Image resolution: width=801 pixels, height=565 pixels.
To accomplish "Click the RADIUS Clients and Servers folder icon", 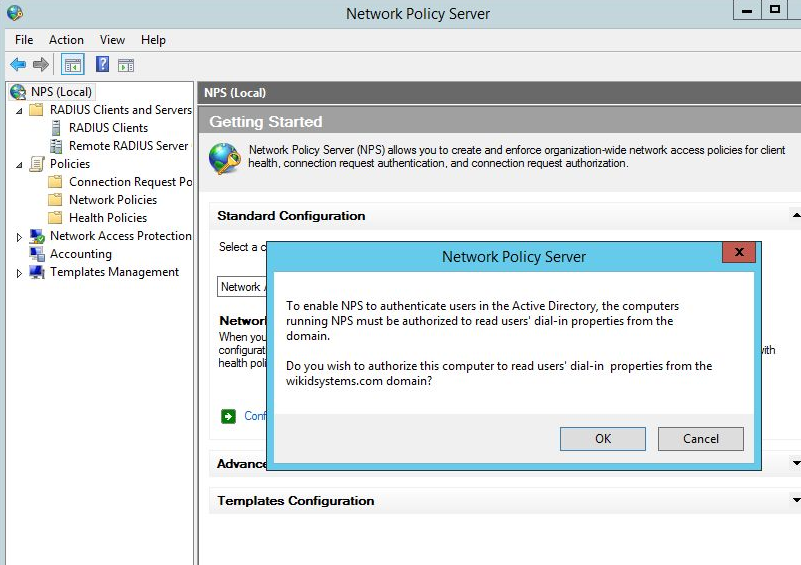I will (x=36, y=110).
